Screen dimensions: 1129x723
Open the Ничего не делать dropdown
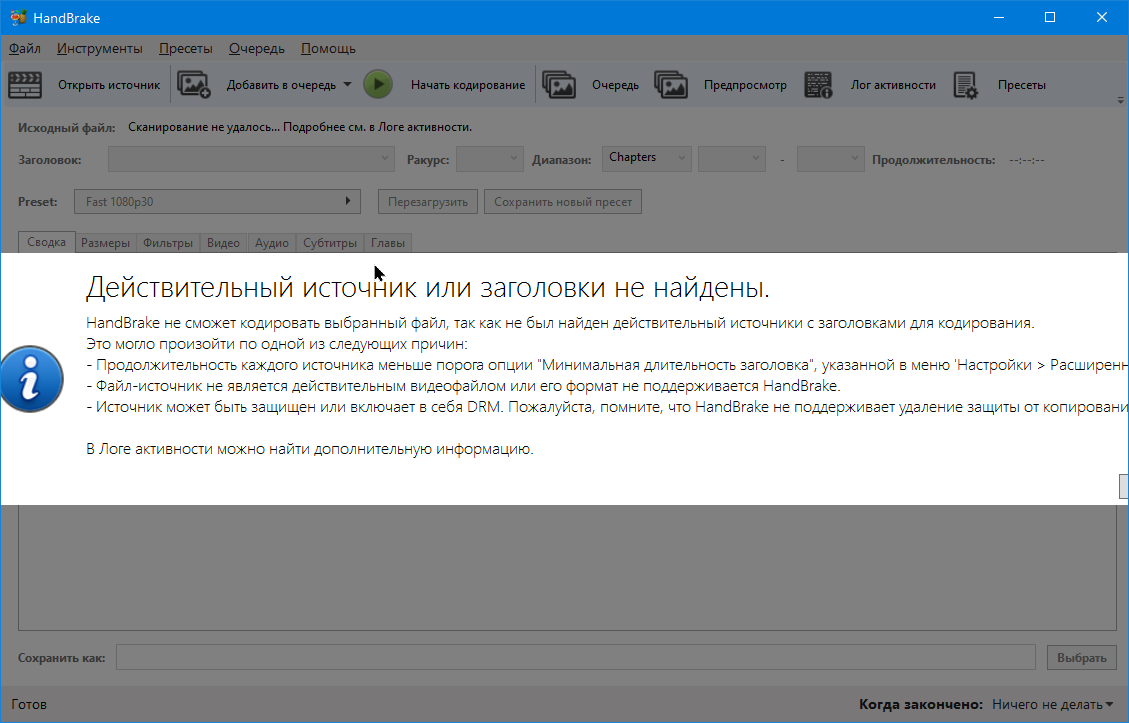[x=1052, y=704]
